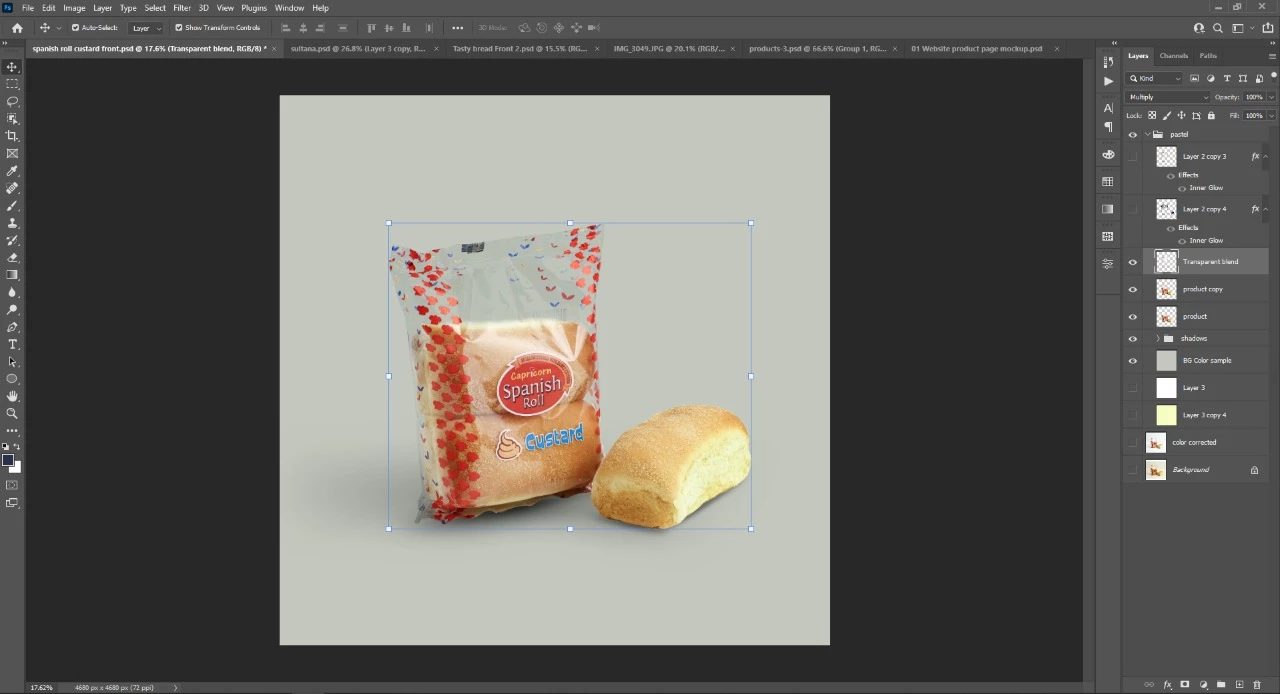Image resolution: width=1280 pixels, height=694 pixels.
Task: Open the Plugins menu
Action: point(254,8)
